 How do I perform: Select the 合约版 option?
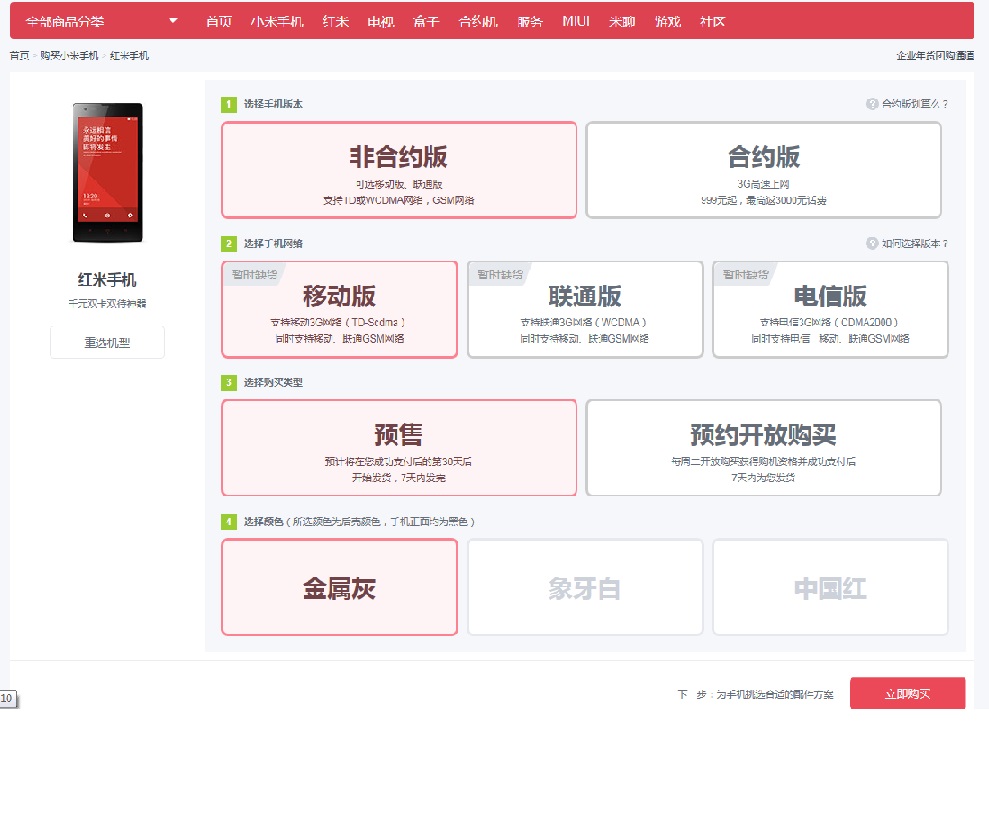763,170
